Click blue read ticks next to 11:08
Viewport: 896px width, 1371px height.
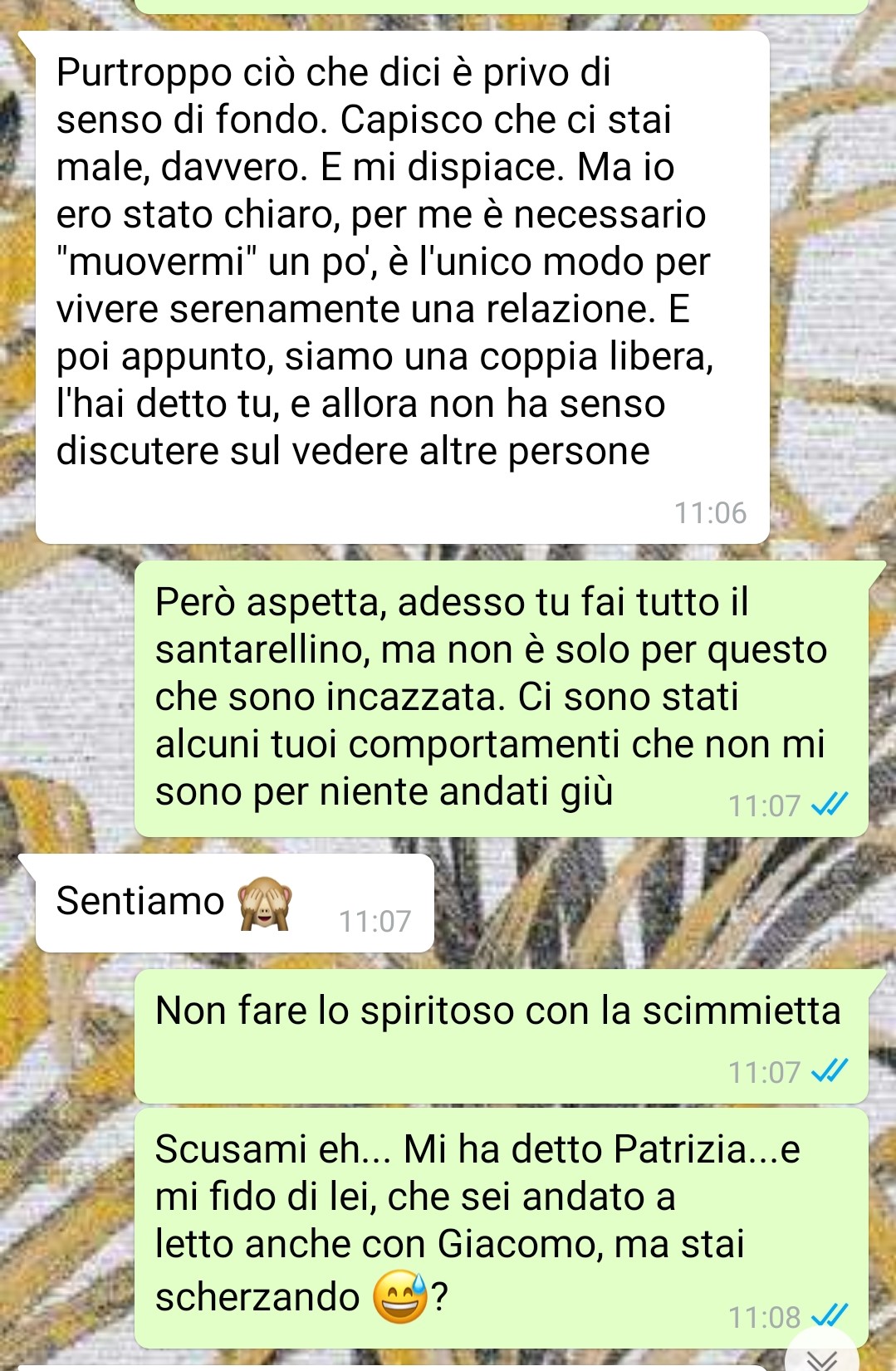pos(830,1316)
